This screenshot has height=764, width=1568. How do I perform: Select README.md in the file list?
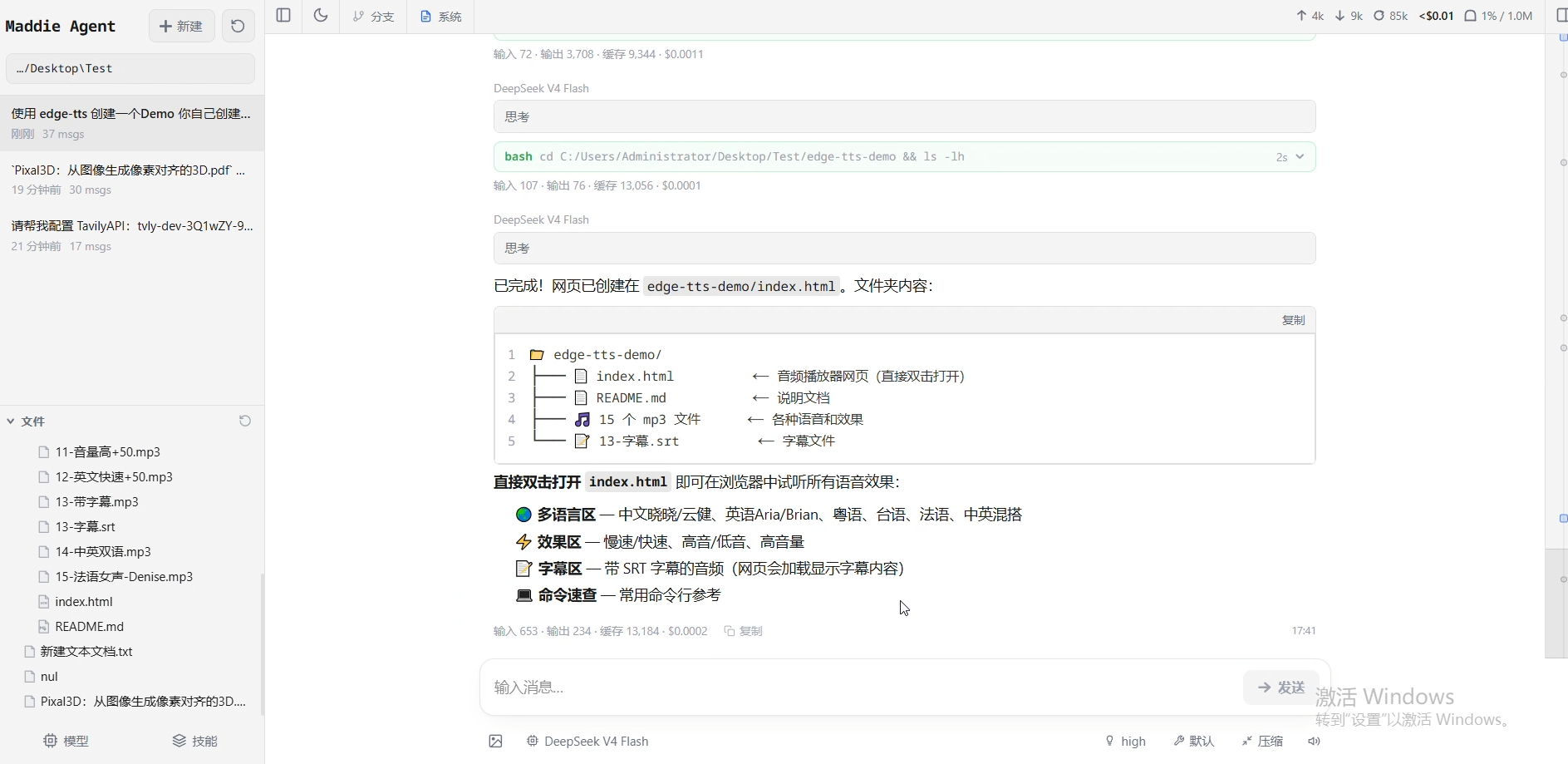pyautogui.click(x=89, y=627)
